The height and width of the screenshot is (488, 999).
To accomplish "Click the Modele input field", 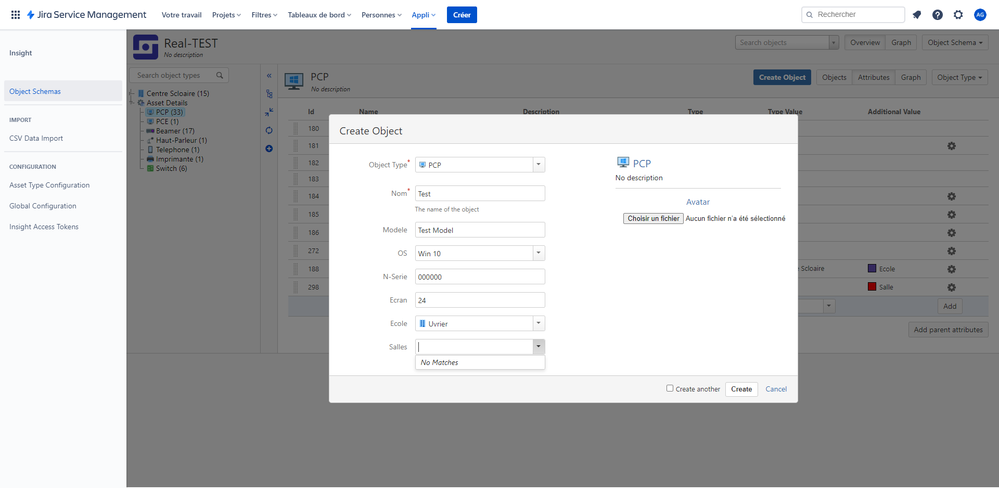I will 480,229.
